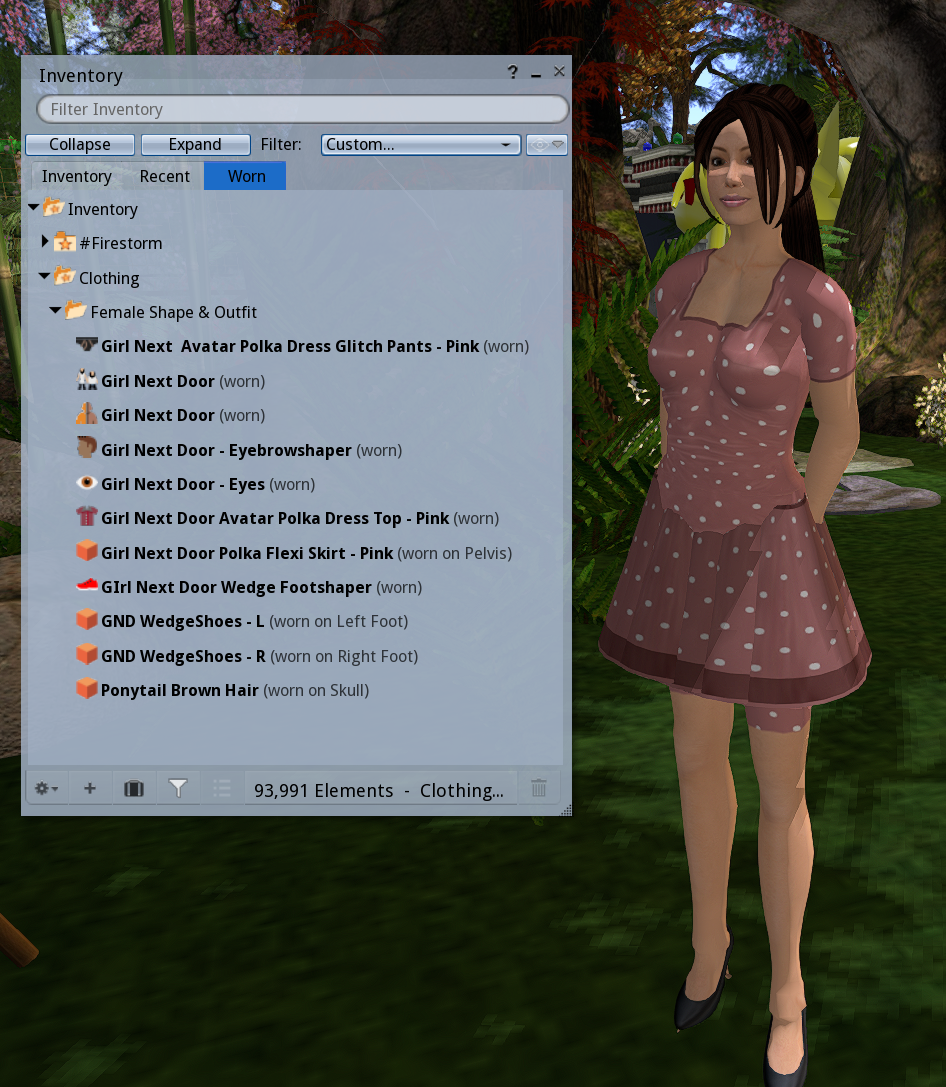Screen dimensions: 946x1087
Task: Click the cube icon beside GND WedgeShoes - L
Action: [87, 620]
